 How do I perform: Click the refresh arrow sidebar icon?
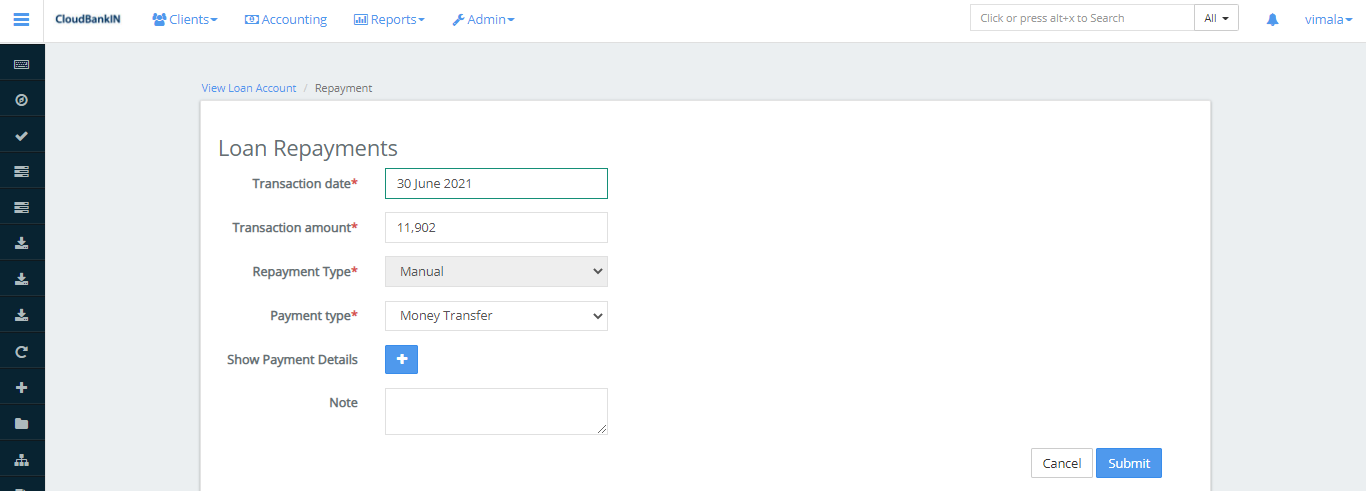[x=21, y=352]
